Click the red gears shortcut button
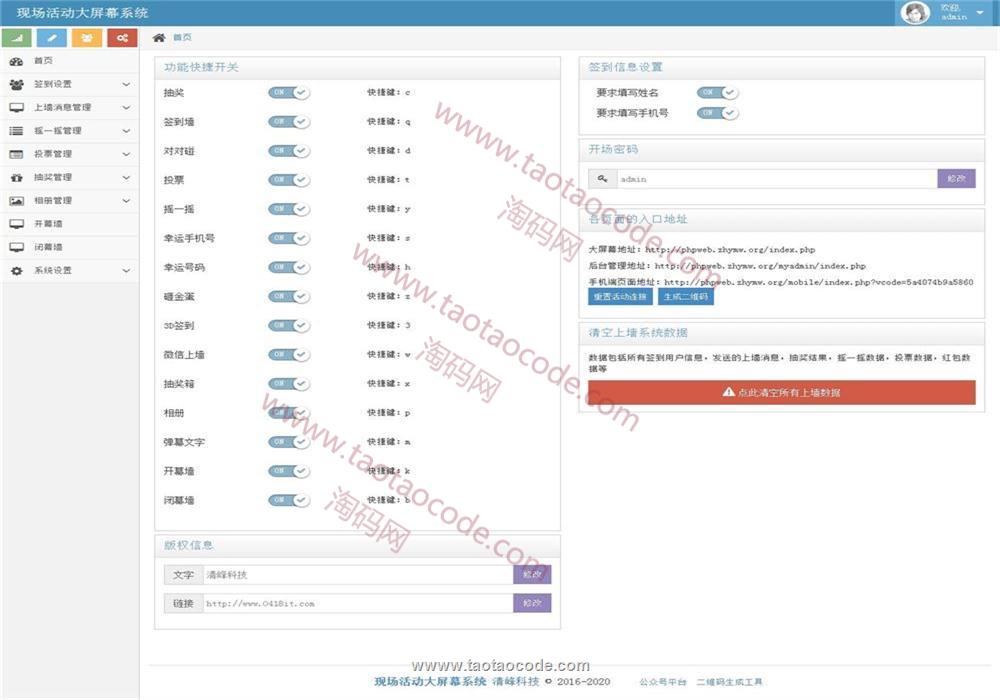The width and height of the screenshot is (1000, 700). click(x=122, y=38)
